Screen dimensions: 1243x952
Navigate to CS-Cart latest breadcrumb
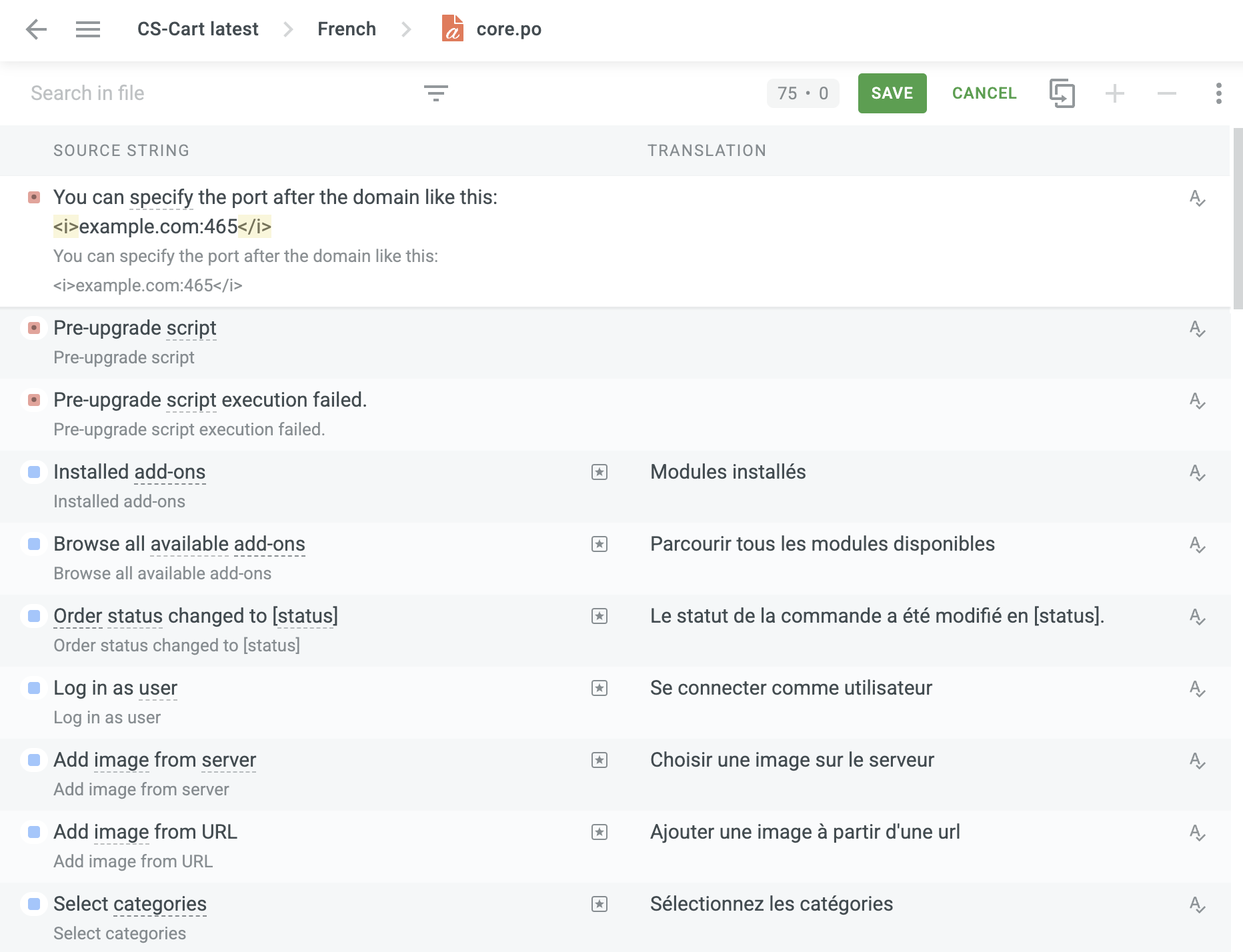(197, 29)
